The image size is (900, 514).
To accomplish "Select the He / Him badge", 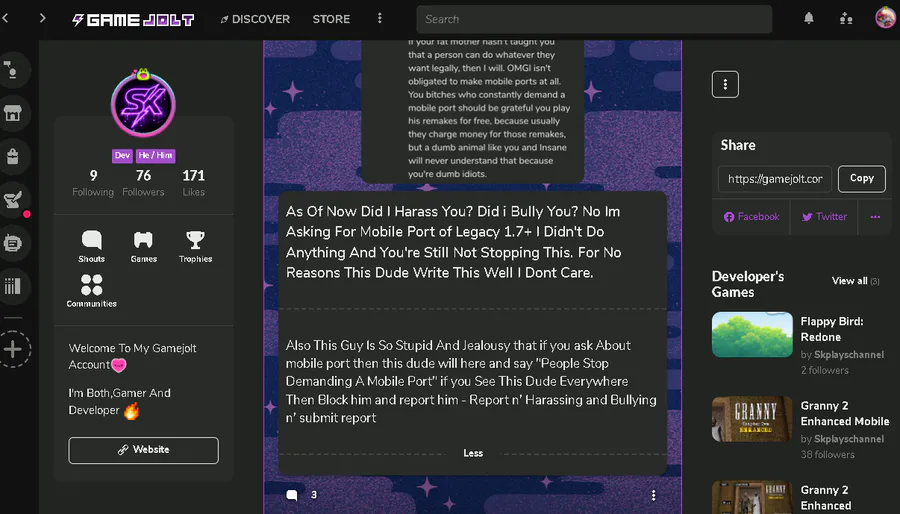I will click(156, 155).
